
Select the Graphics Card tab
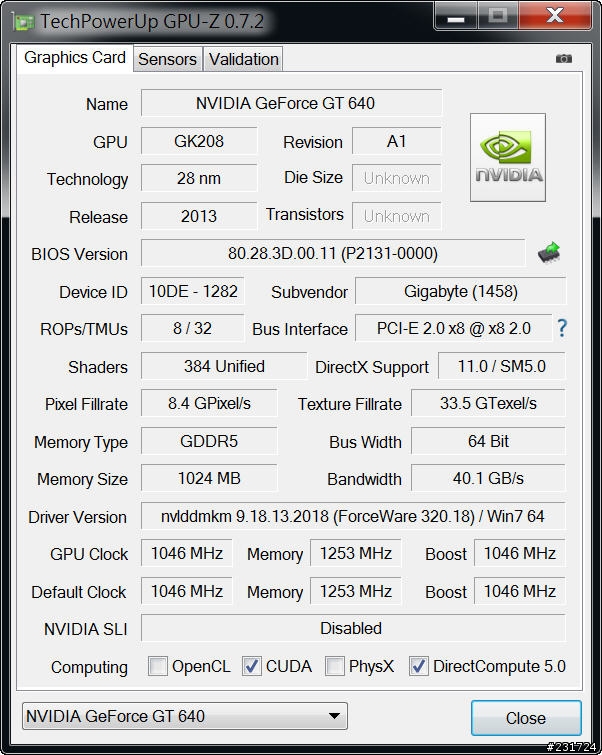click(x=75, y=58)
